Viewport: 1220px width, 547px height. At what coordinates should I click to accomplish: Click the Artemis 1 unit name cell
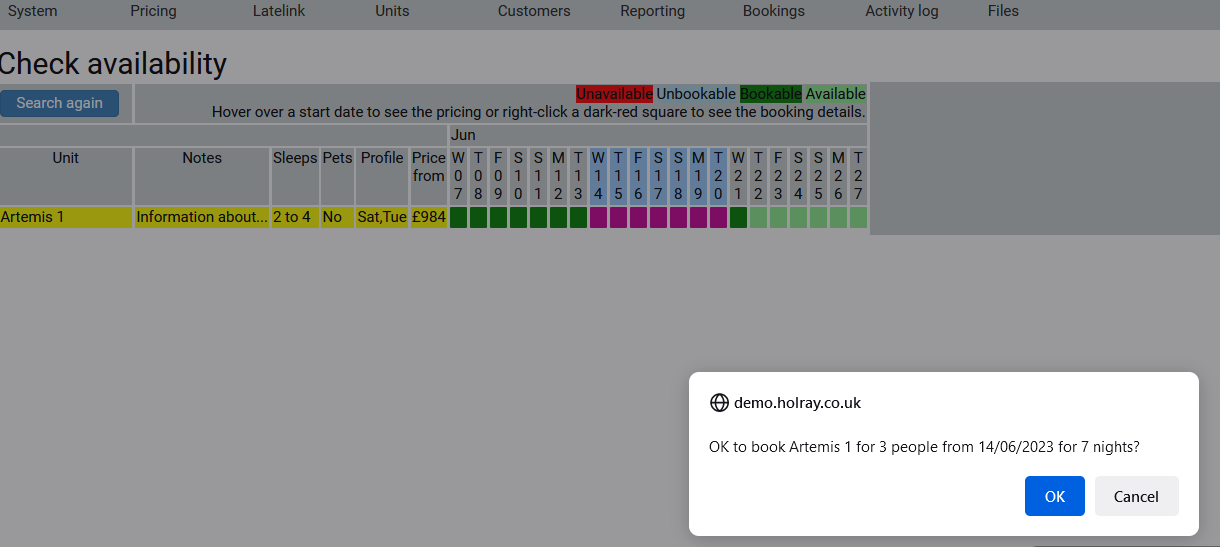pos(65,217)
